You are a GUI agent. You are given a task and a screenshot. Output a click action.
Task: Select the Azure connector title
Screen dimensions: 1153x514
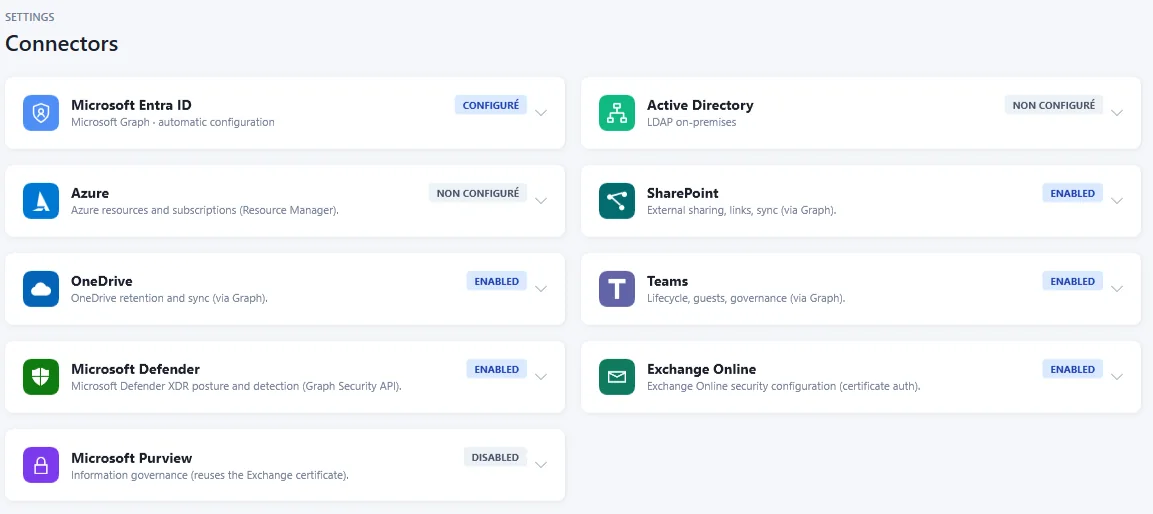[90, 193]
